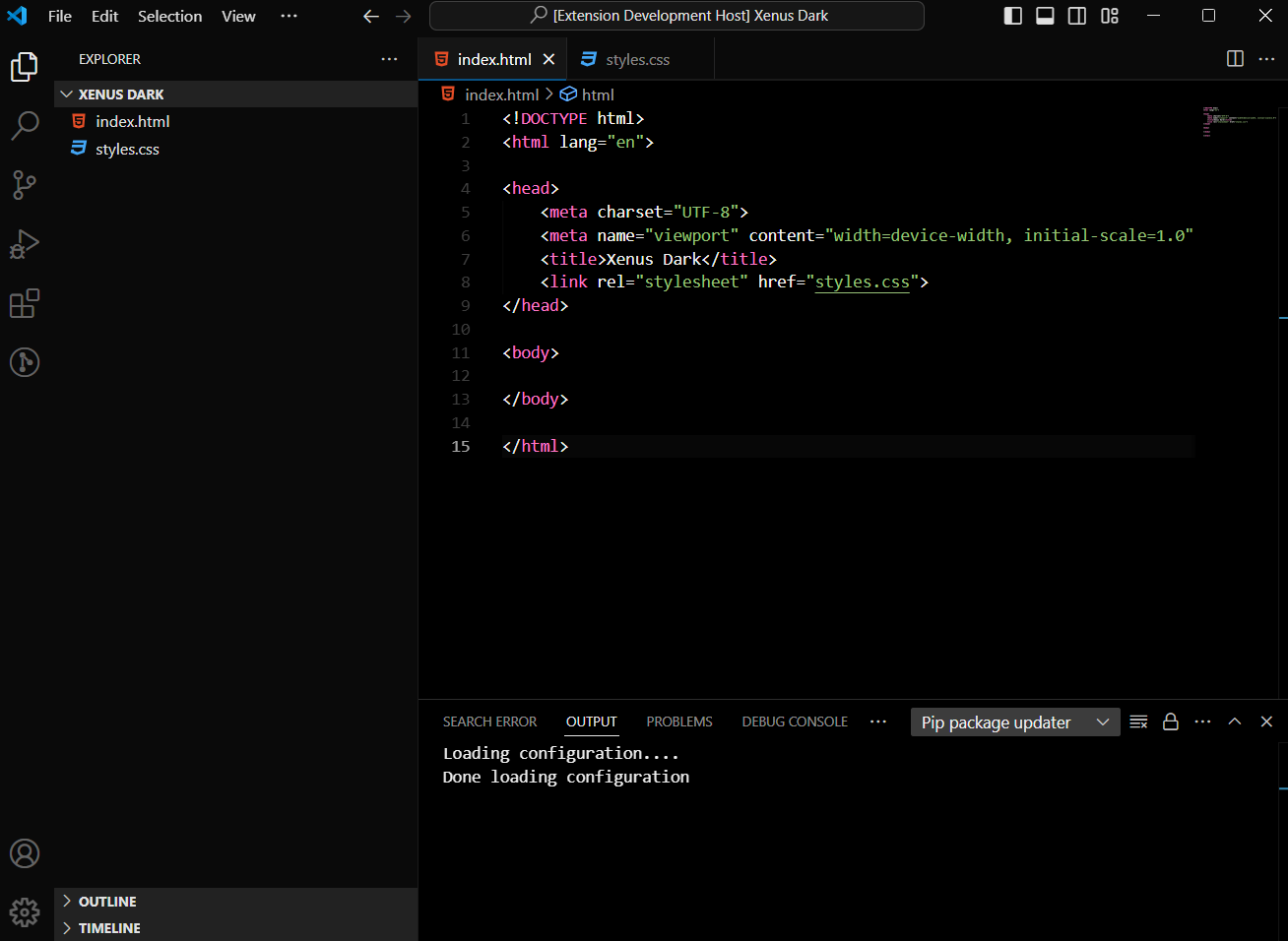Collapse the XENUS DARK folder section

tap(236, 94)
